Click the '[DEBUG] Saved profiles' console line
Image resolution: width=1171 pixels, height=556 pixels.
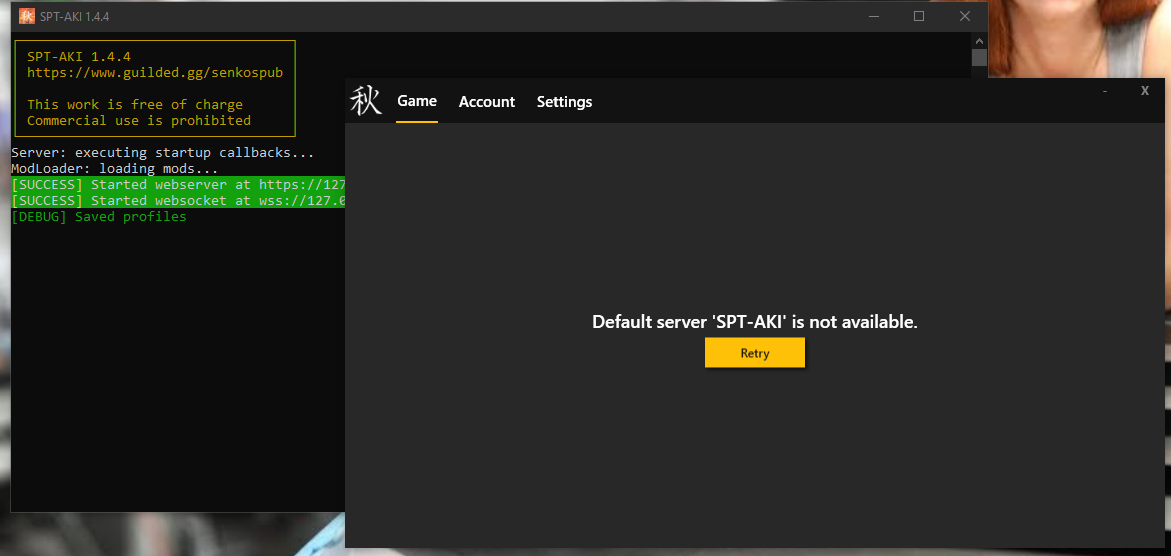click(99, 217)
